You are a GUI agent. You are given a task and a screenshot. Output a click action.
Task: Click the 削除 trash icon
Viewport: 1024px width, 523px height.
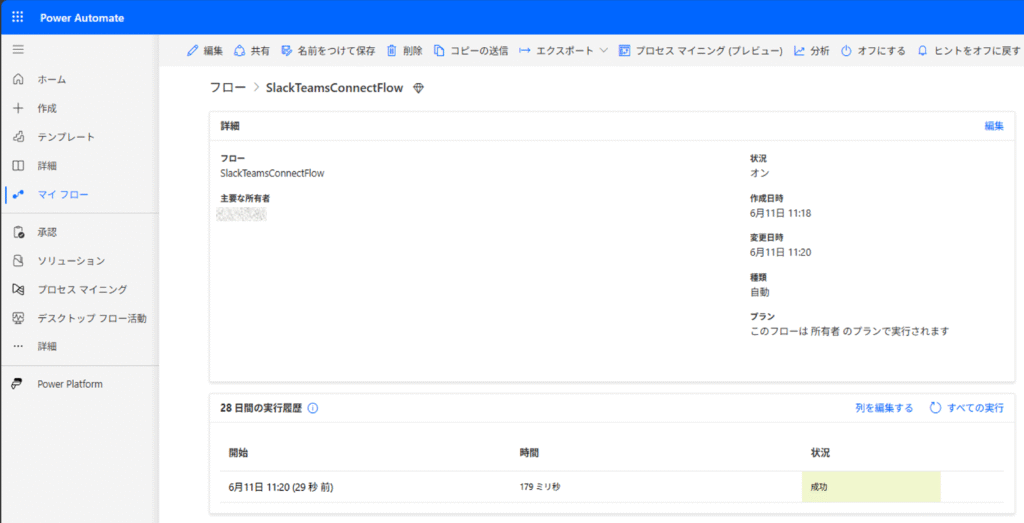(392, 50)
